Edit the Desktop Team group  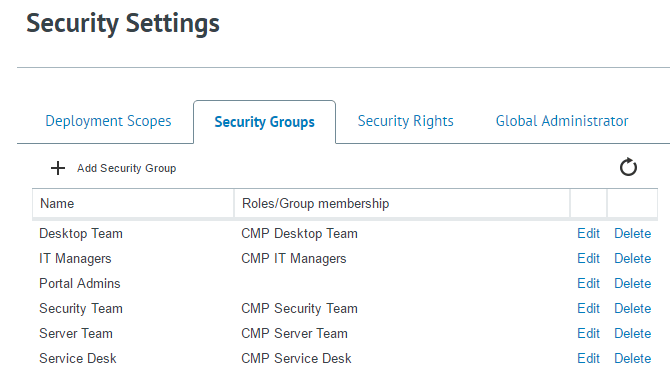(x=588, y=233)
